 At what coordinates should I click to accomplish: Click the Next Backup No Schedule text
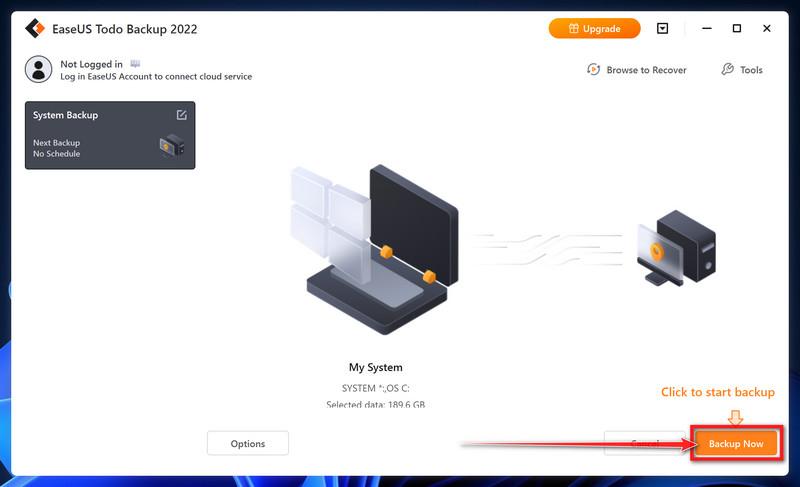(57, 148)
